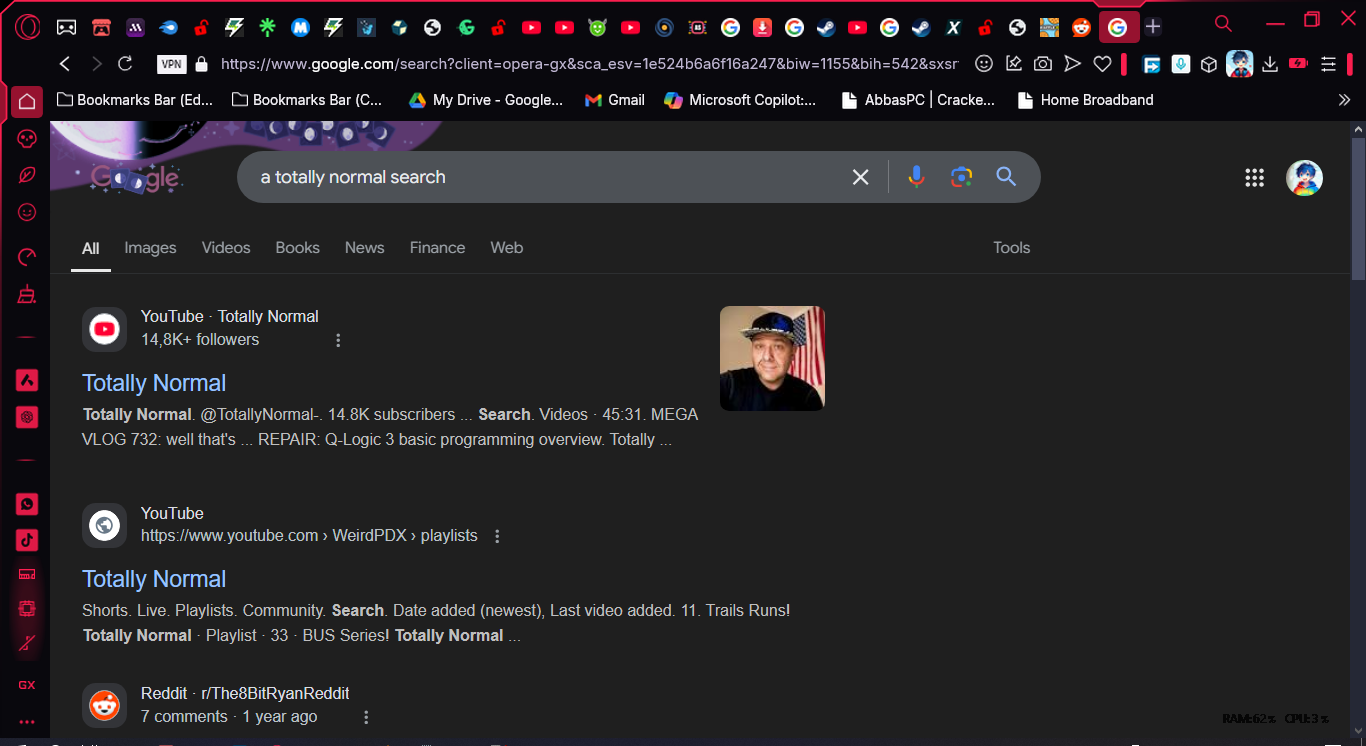Click the smiley emoji icon in address bar
Viewport: 1366px width, 746px height.
984,64
